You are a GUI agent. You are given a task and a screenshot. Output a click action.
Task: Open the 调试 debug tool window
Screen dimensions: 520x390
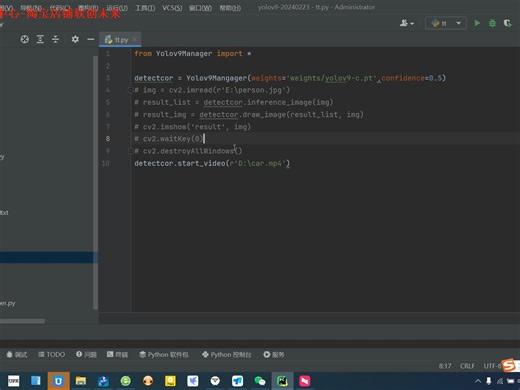17,354
